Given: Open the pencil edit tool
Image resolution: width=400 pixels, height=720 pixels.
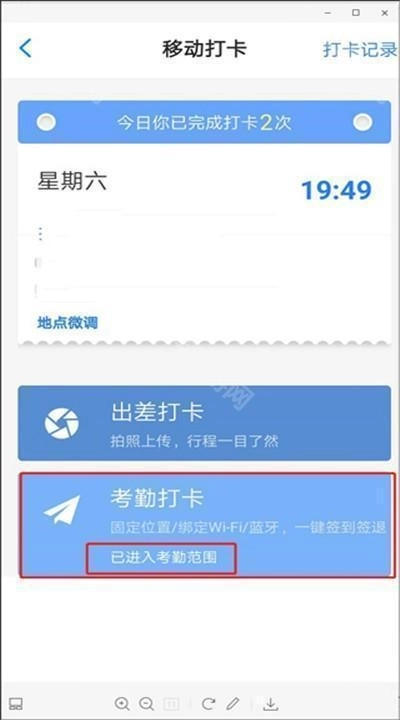Looking at the screenshot, I should click(x=233, y=703).
